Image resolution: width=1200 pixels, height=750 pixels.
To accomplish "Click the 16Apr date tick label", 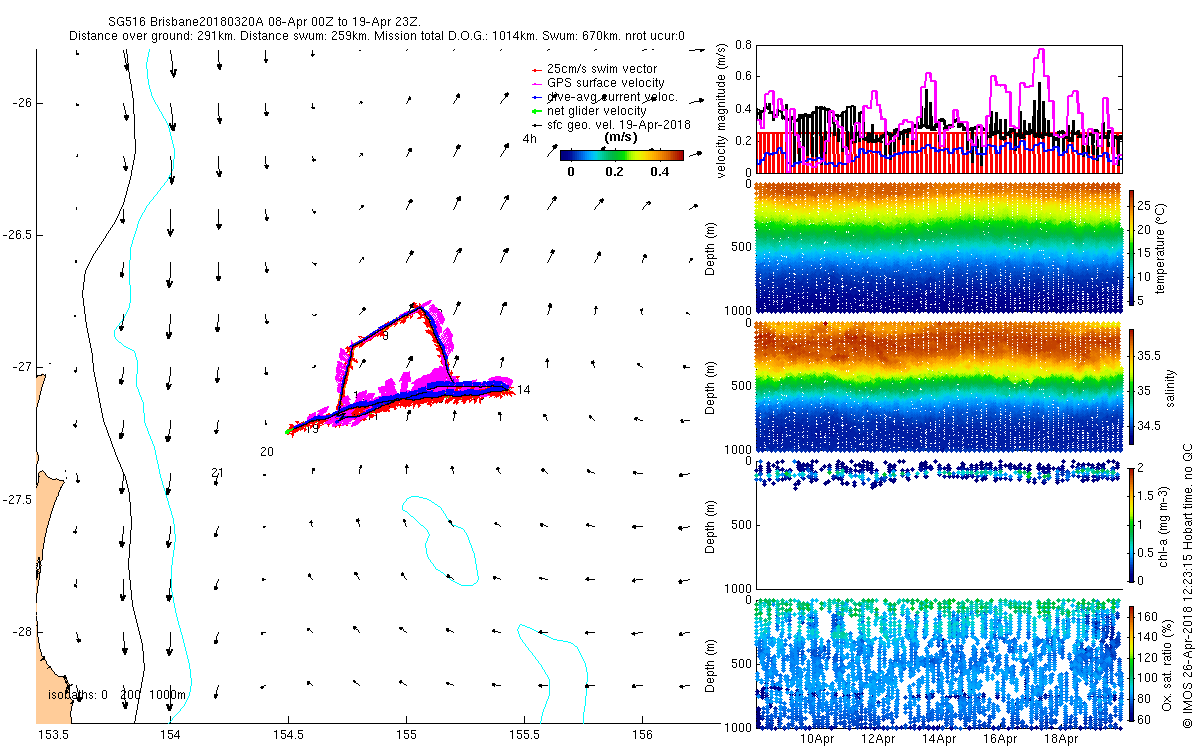I will 1000,740.
